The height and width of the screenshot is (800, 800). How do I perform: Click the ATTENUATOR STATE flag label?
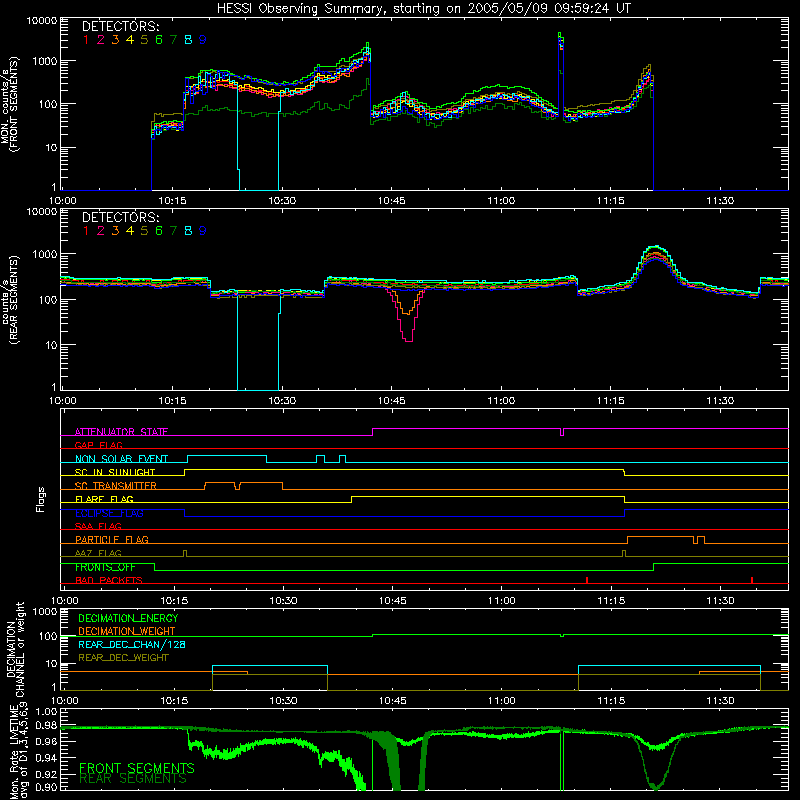(x=121, y=432)
